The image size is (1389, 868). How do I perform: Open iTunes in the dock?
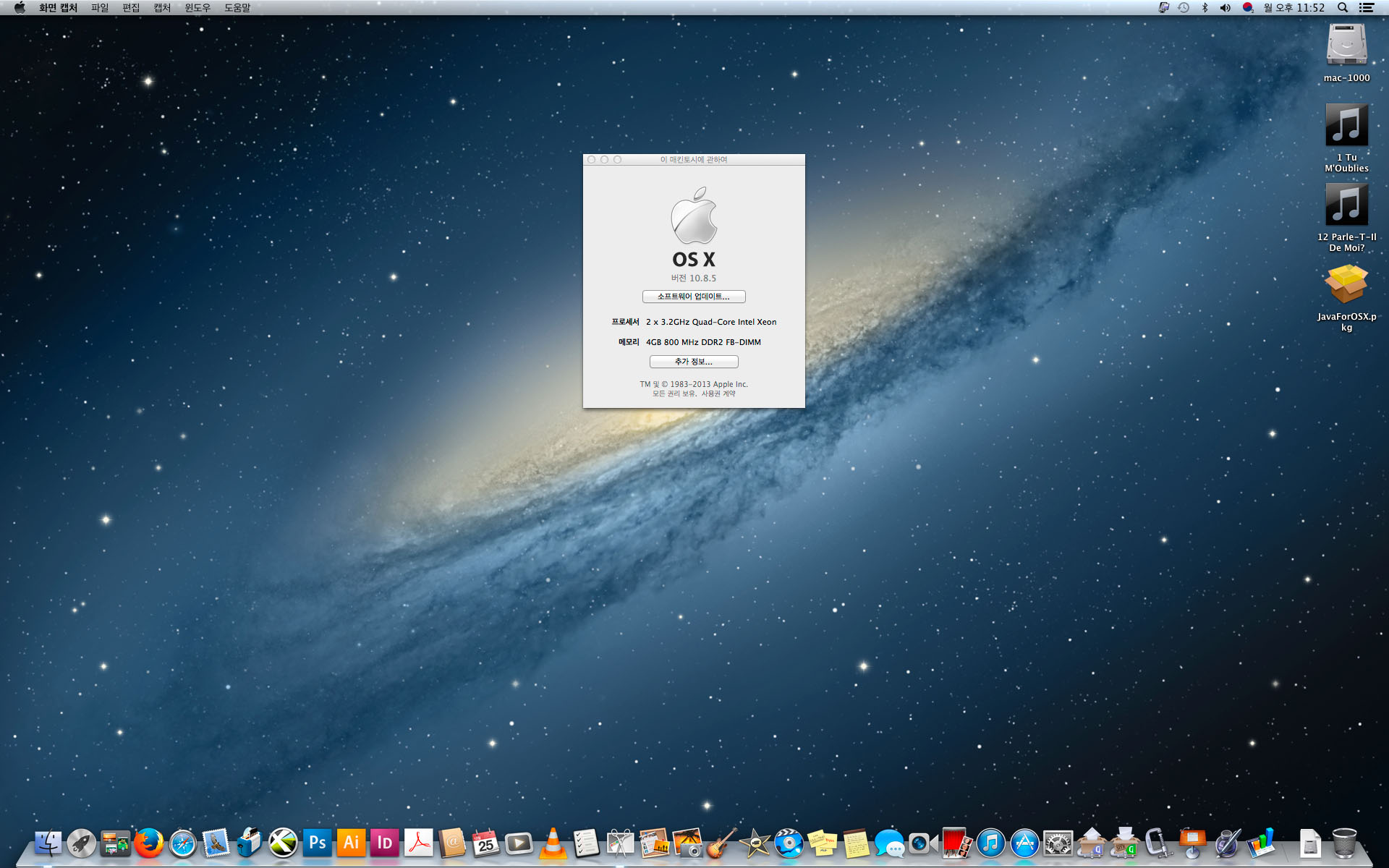[990, 843]
